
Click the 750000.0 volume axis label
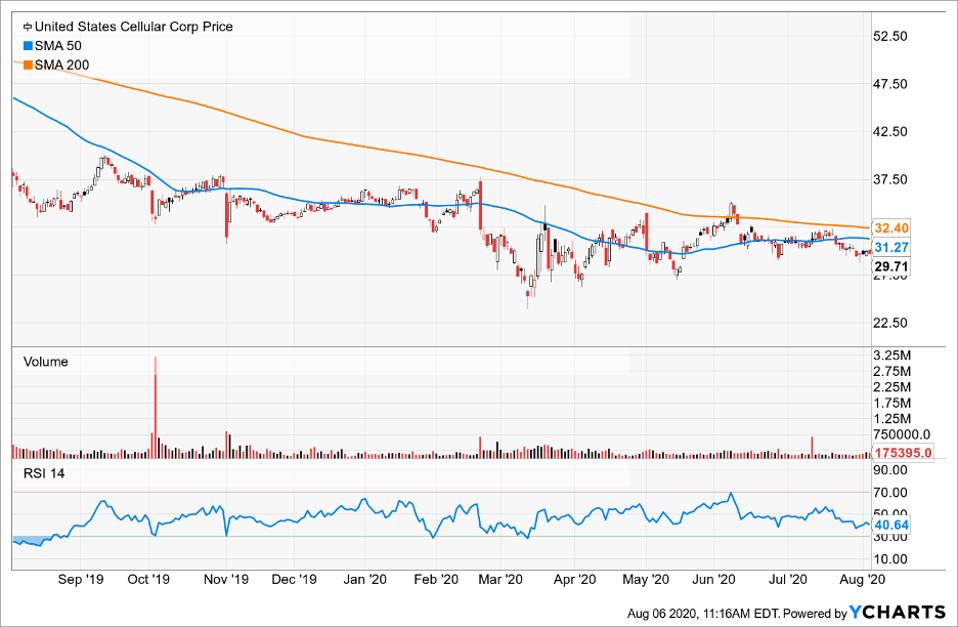902,434
